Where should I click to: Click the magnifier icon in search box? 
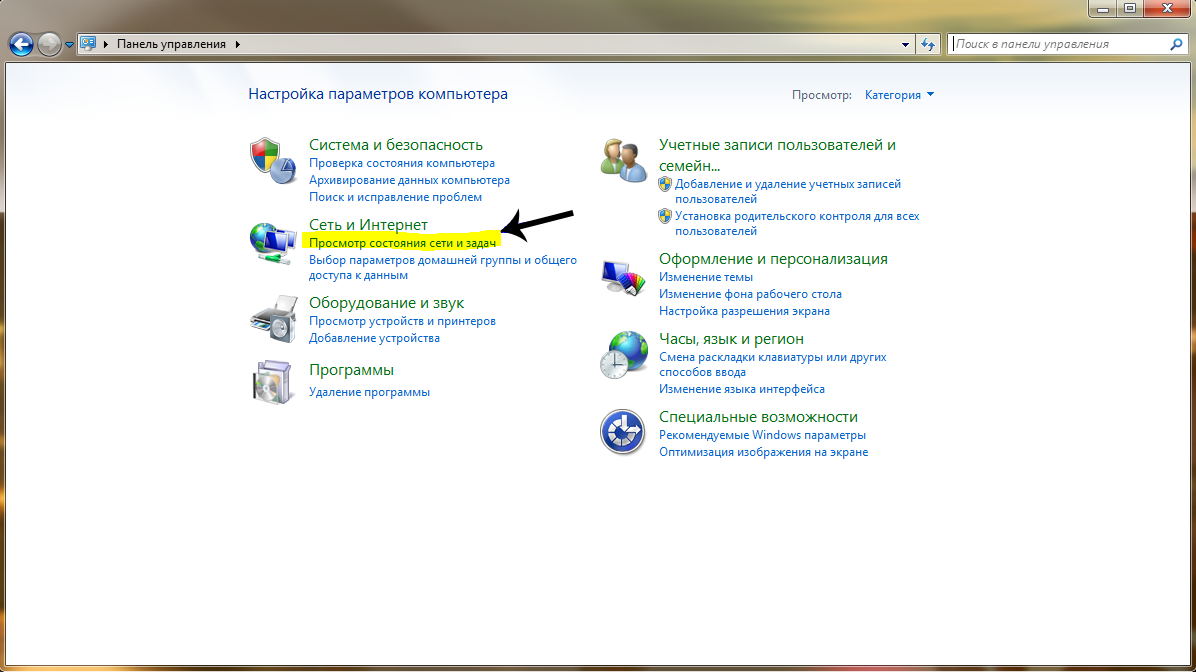[x=1176, y=44]
